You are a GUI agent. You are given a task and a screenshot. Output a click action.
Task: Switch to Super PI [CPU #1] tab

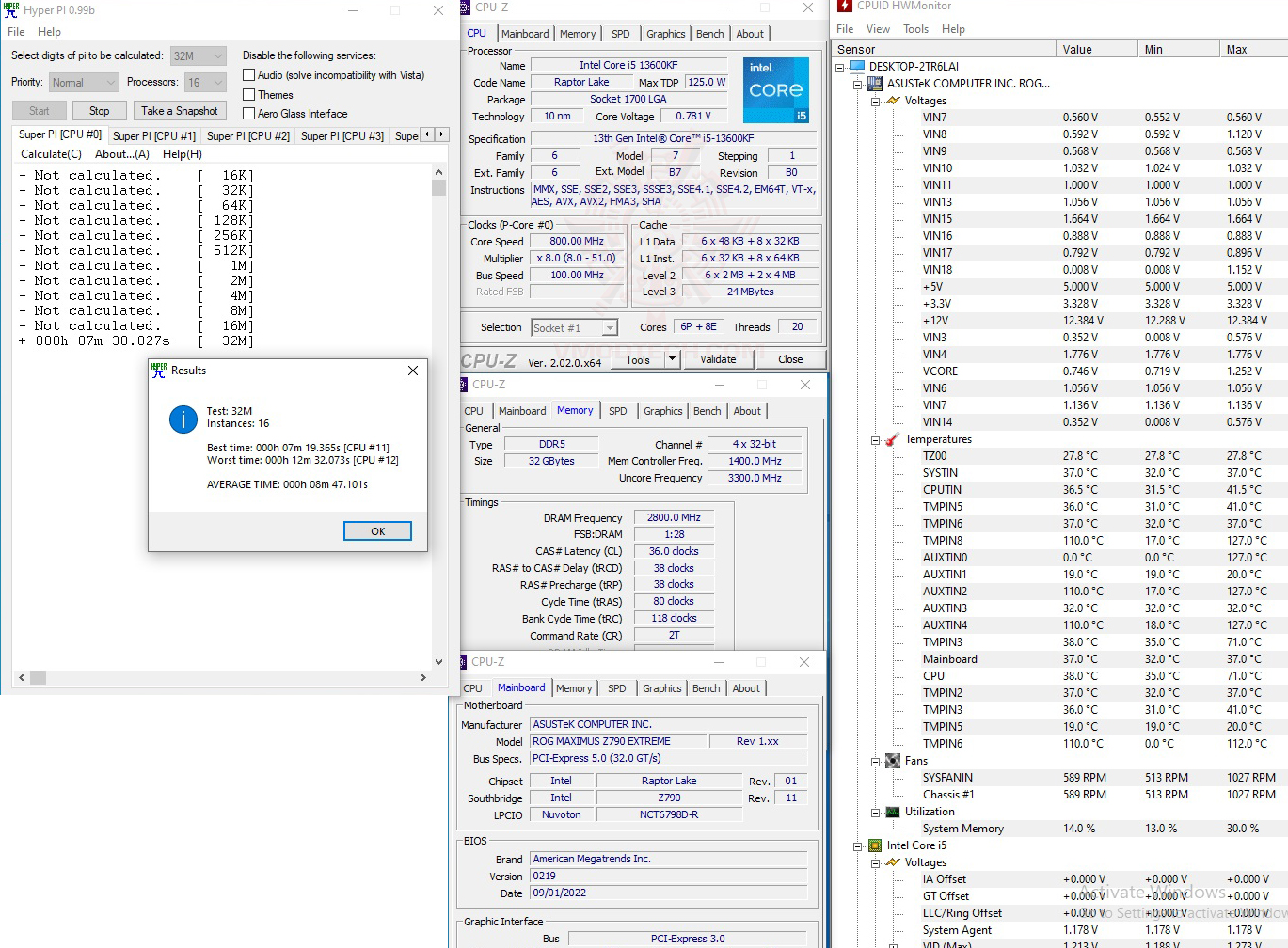(x=154, y=136)
